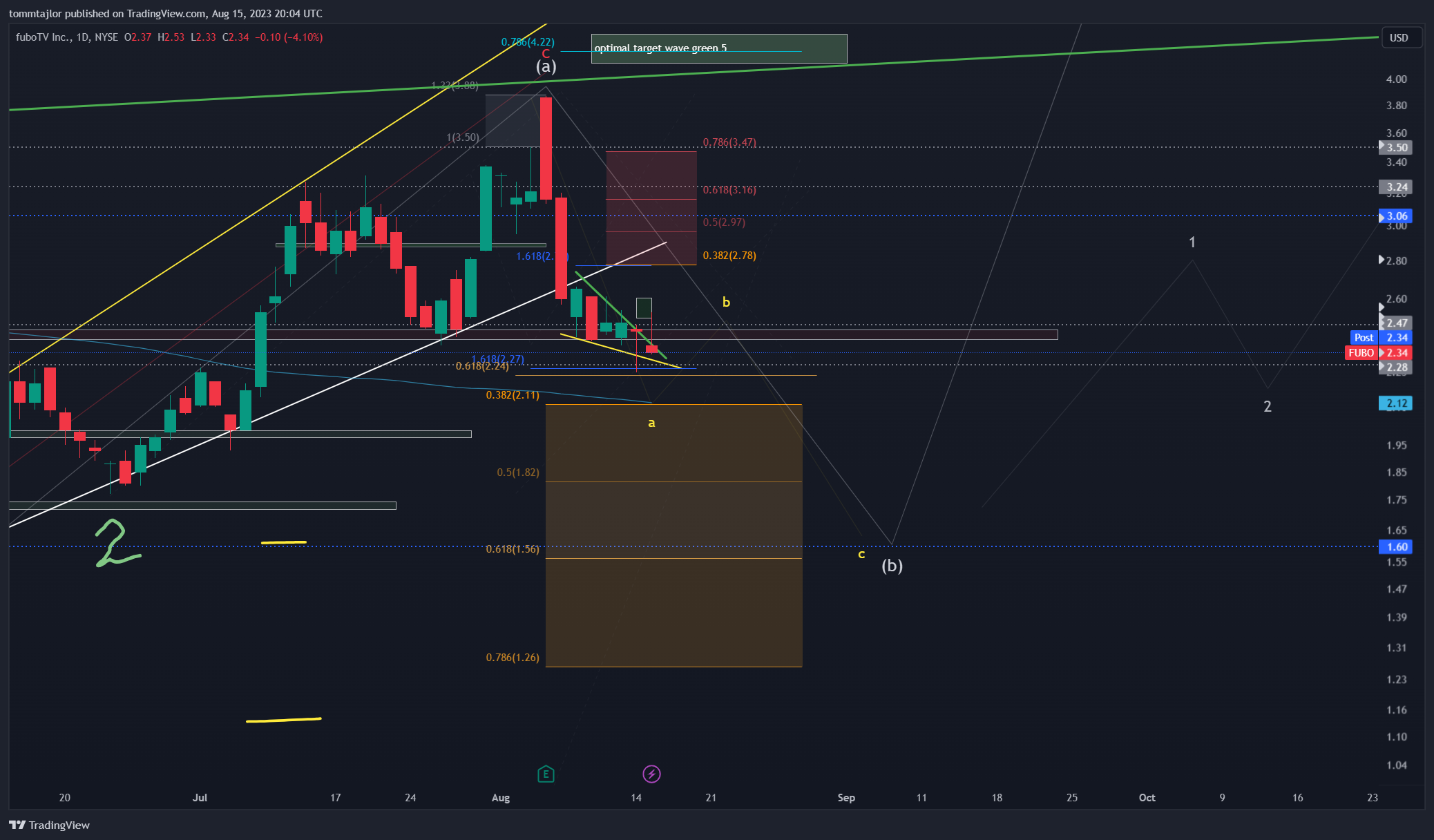
Task: Click the -0.10 (-4.10%) change value
Action: [x=289, y=37]
